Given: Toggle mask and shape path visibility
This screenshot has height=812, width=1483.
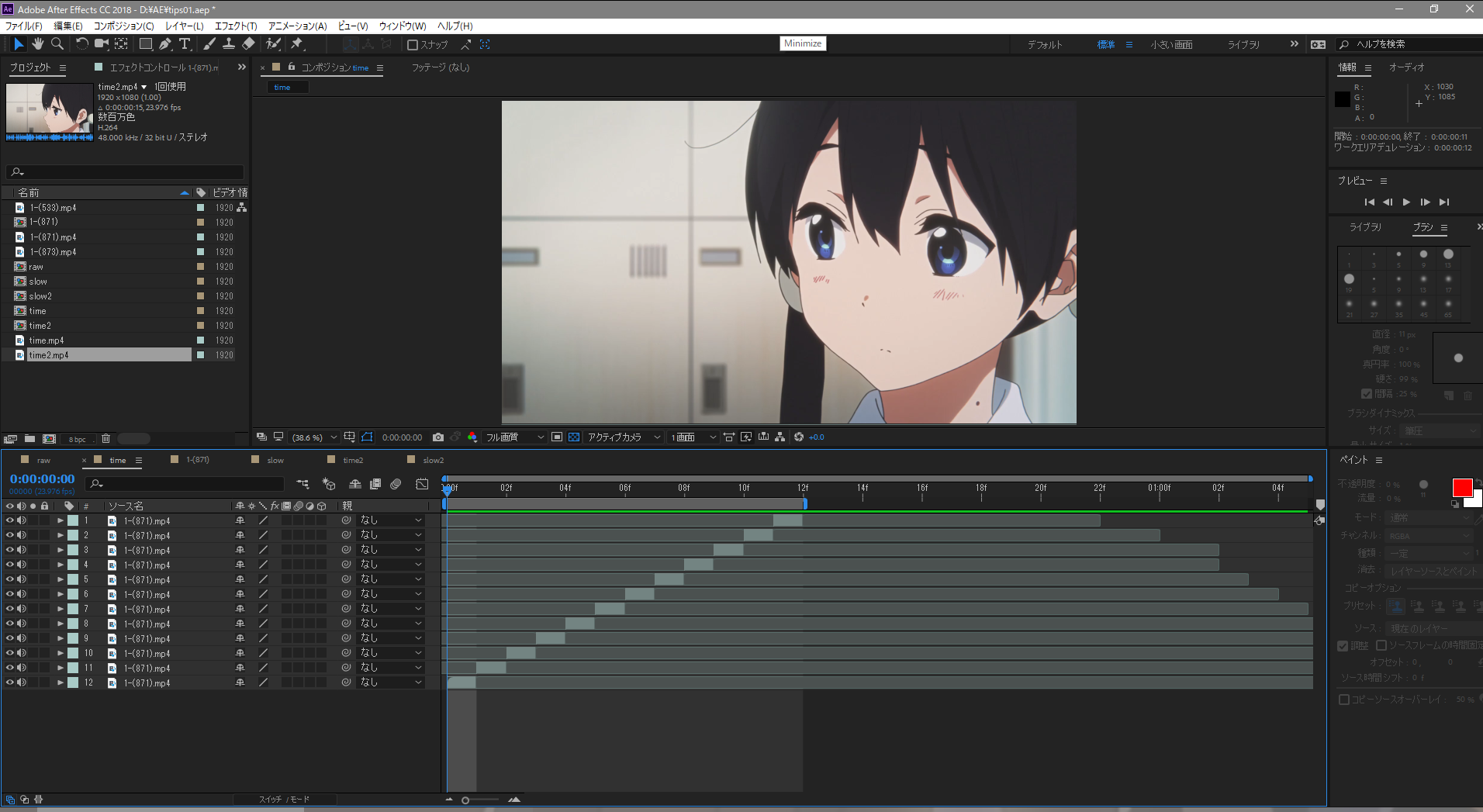Looking at the screenshot, I should tap(367, 437).
